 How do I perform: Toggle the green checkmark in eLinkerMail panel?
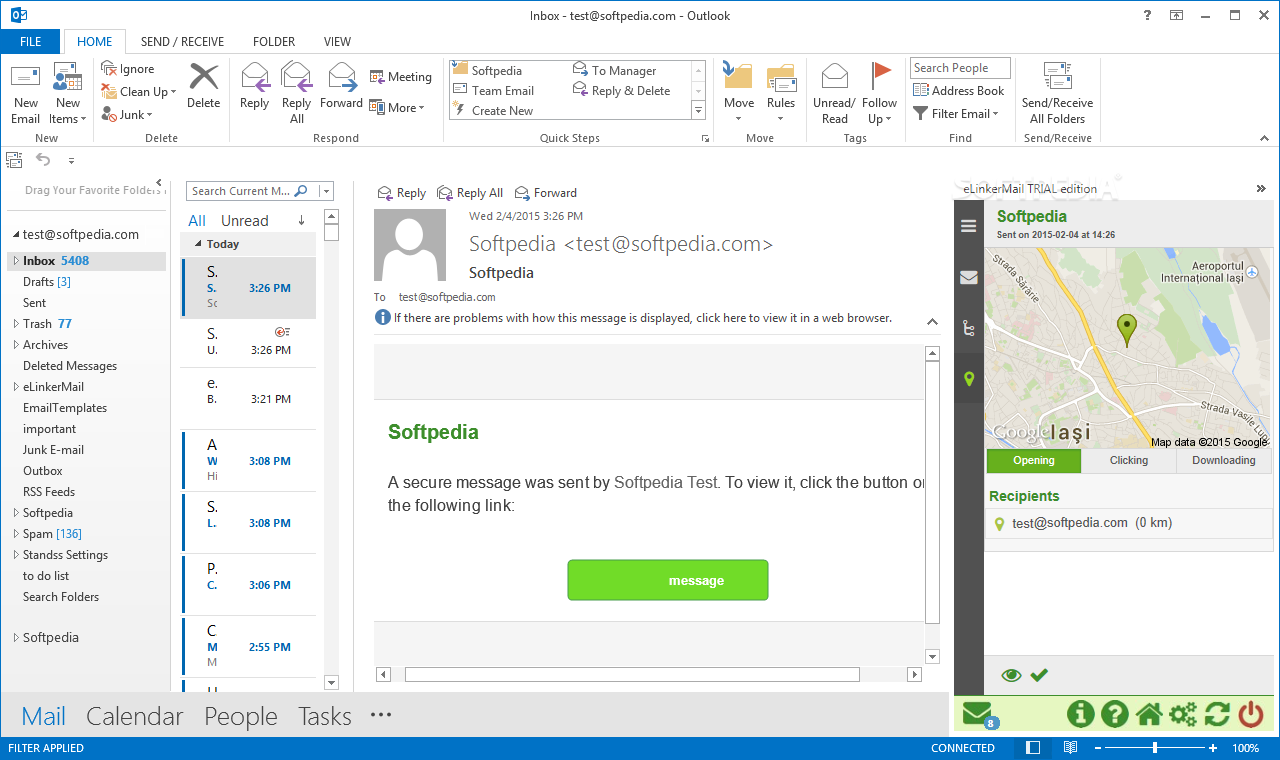click(x=1039, y=675)
